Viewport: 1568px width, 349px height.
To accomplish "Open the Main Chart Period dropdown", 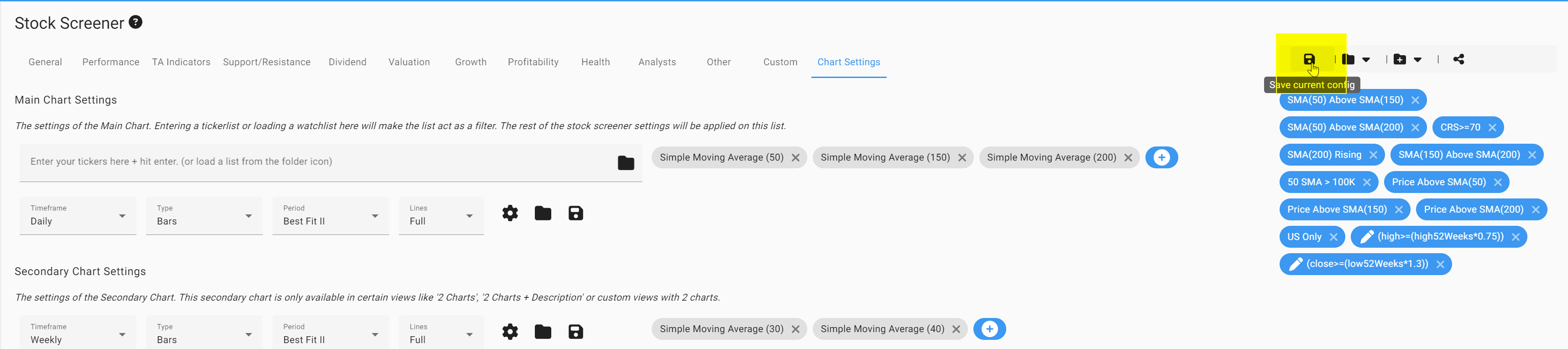I will point(330,216).
